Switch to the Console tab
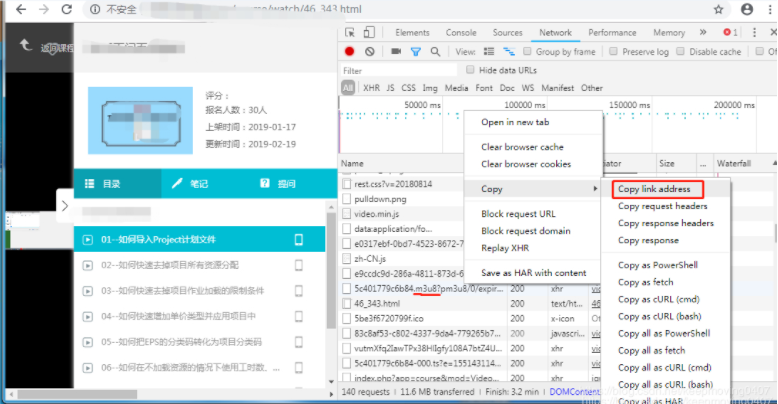Screen dimensions: 778x404 tap(461, 32)
